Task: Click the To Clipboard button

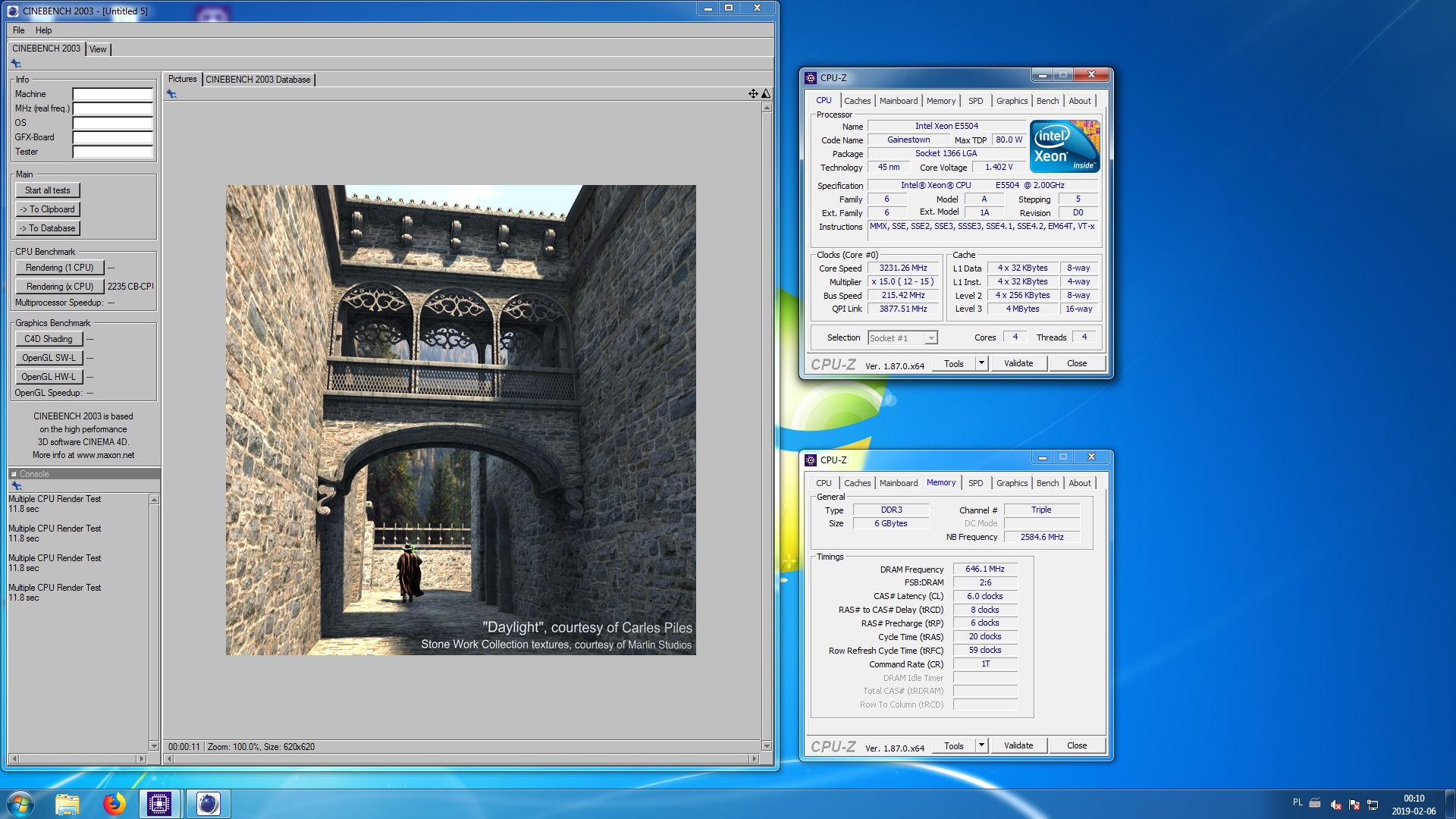Action: tap(47, 209)
